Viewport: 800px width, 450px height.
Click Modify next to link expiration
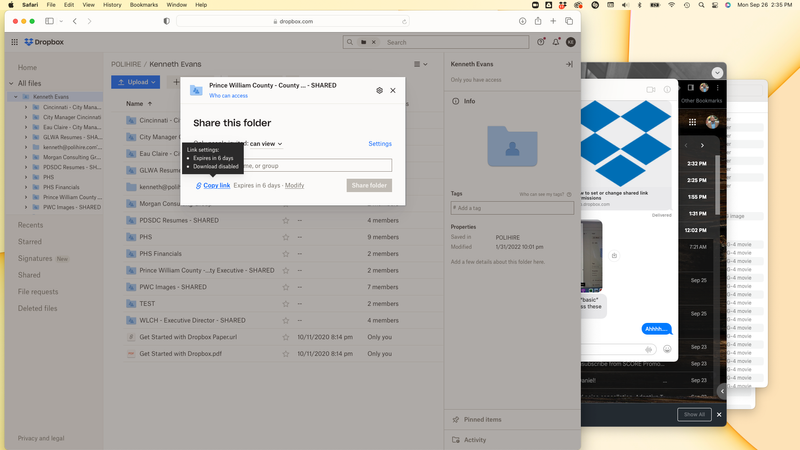pos(294,185)
